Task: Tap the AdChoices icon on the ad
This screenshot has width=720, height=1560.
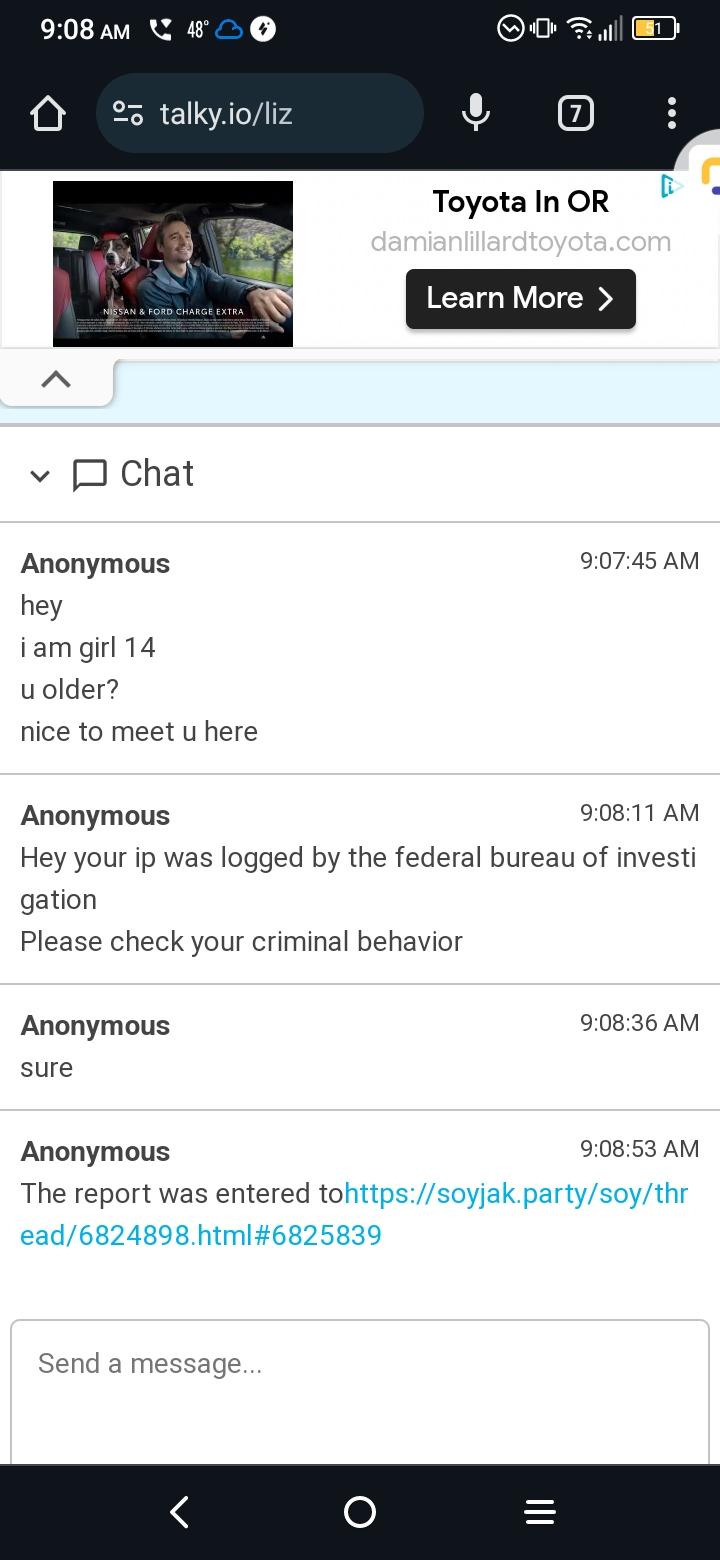Action: pos(672,186)
